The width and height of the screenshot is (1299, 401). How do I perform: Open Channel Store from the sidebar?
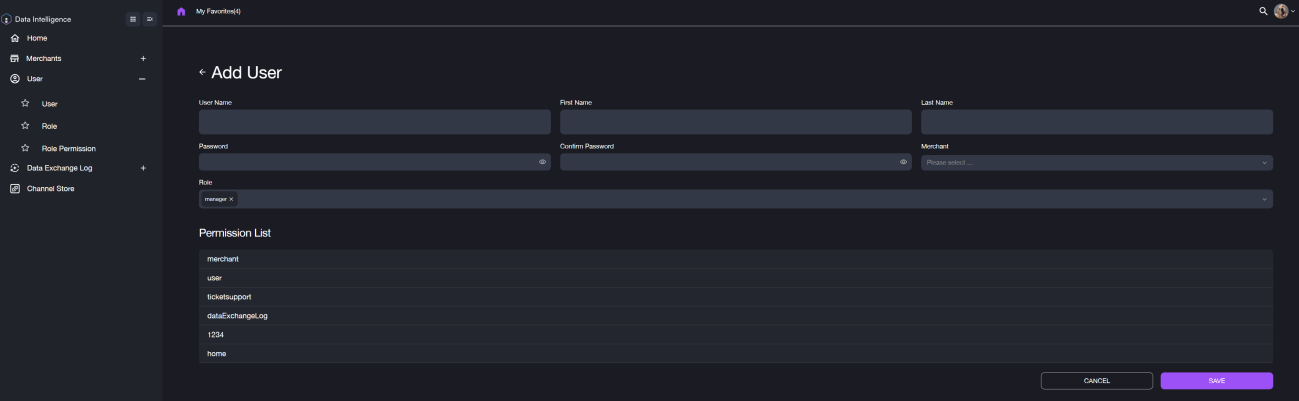click(x=50, y=188)
